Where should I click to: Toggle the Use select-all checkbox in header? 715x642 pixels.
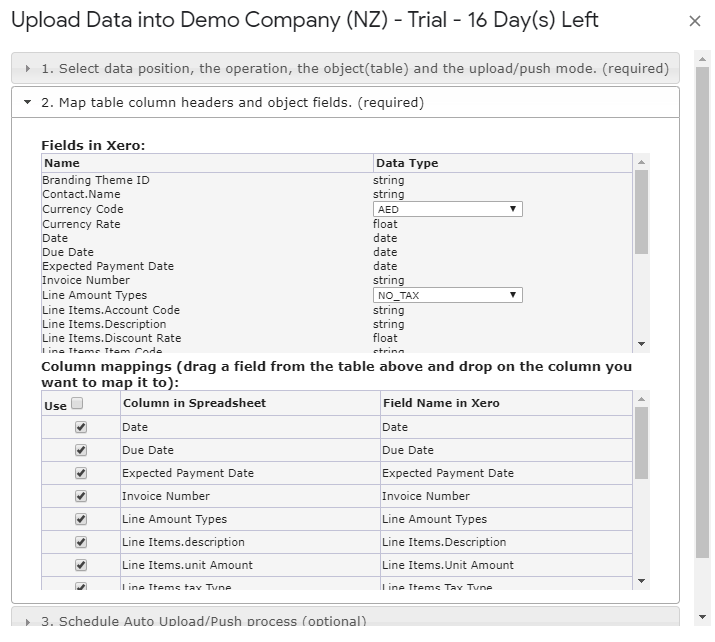78,404
